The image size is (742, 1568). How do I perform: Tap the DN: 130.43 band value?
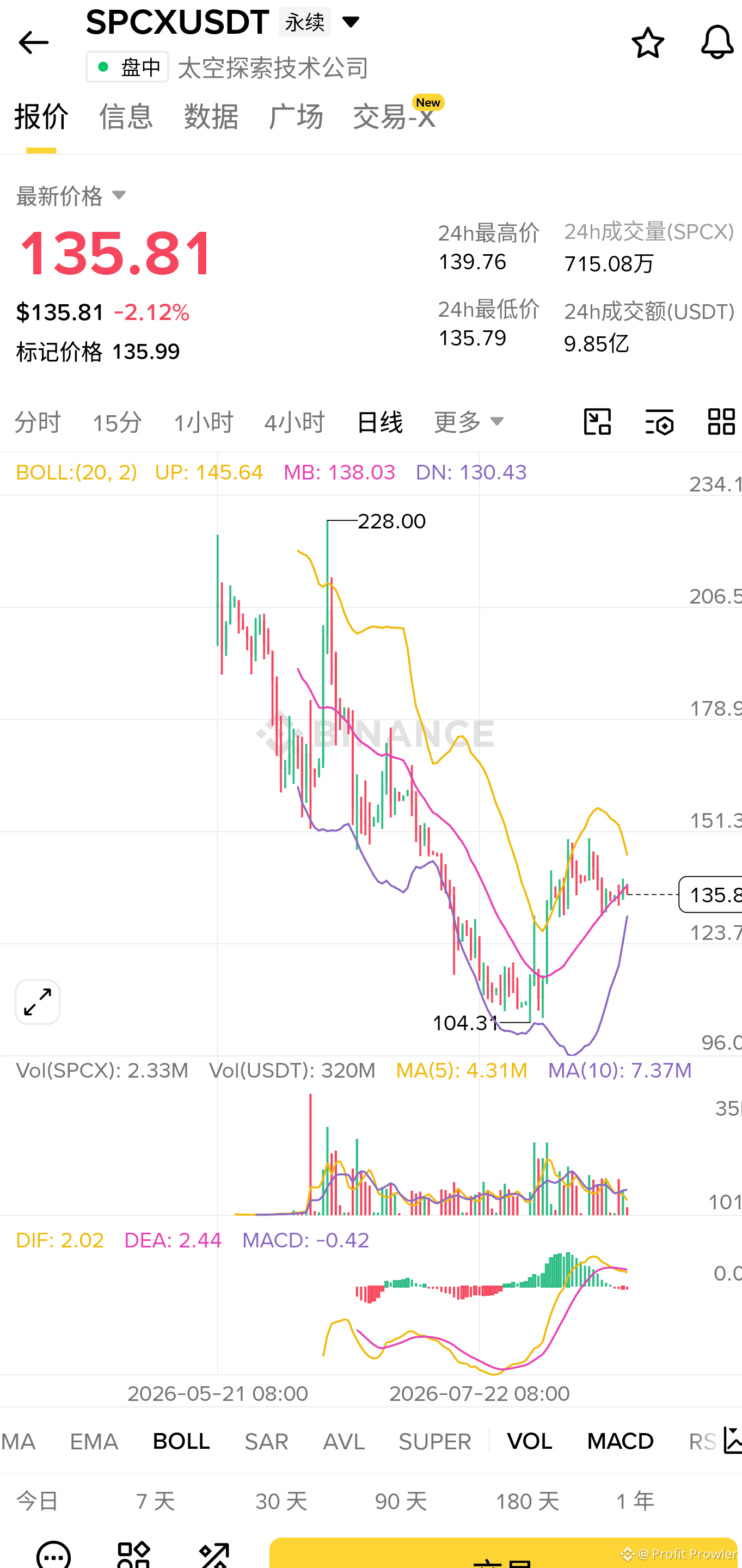click(471, 472)
